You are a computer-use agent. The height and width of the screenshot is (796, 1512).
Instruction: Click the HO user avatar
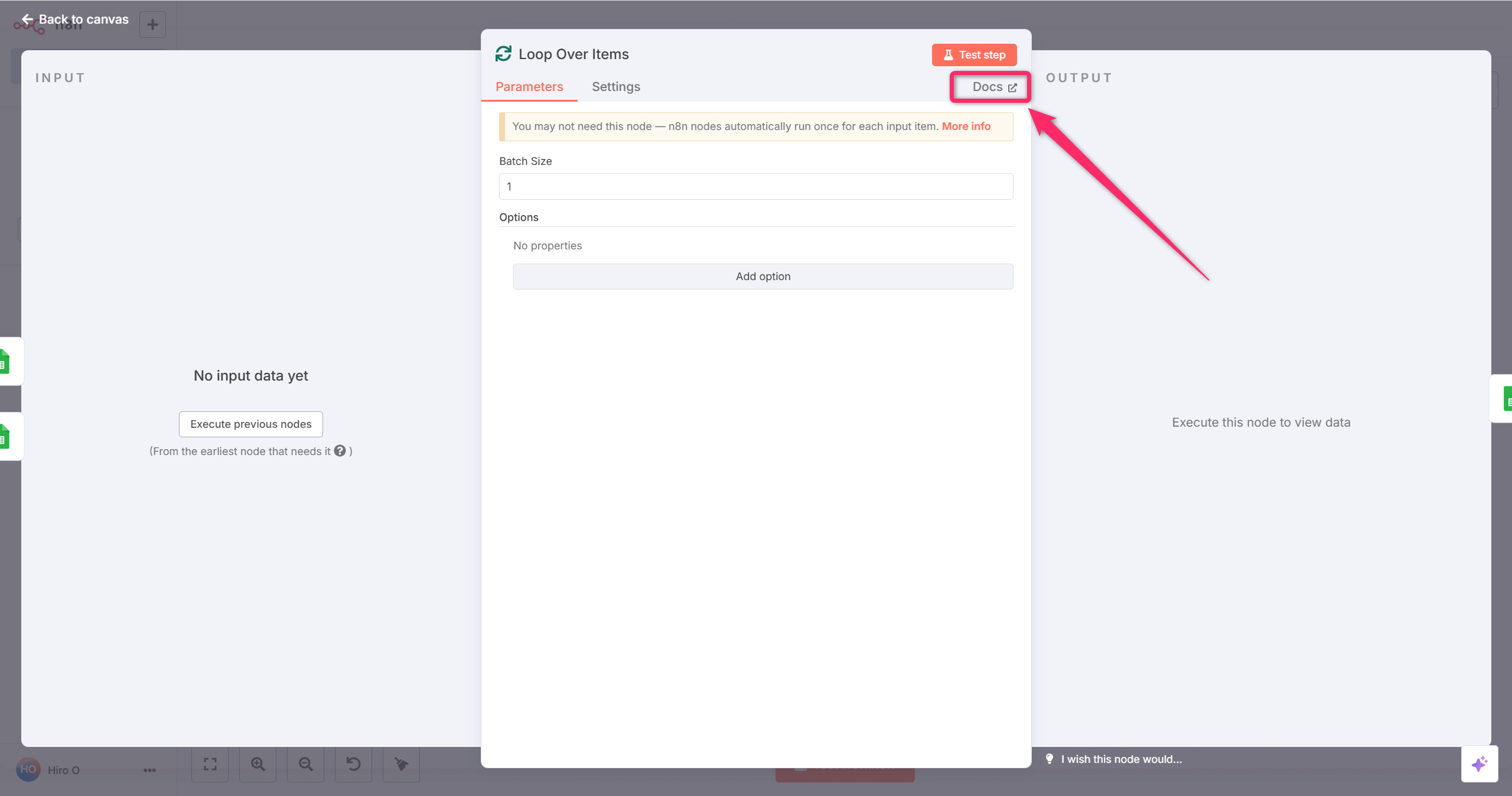click(28, 769)
